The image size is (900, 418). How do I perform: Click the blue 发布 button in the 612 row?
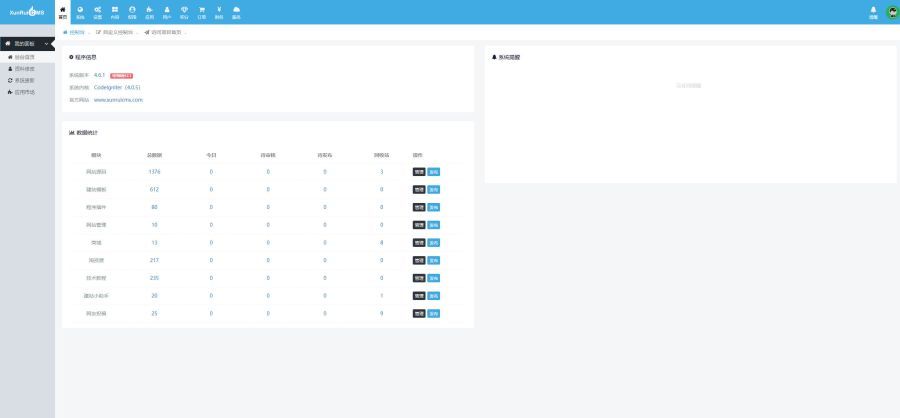434,189
